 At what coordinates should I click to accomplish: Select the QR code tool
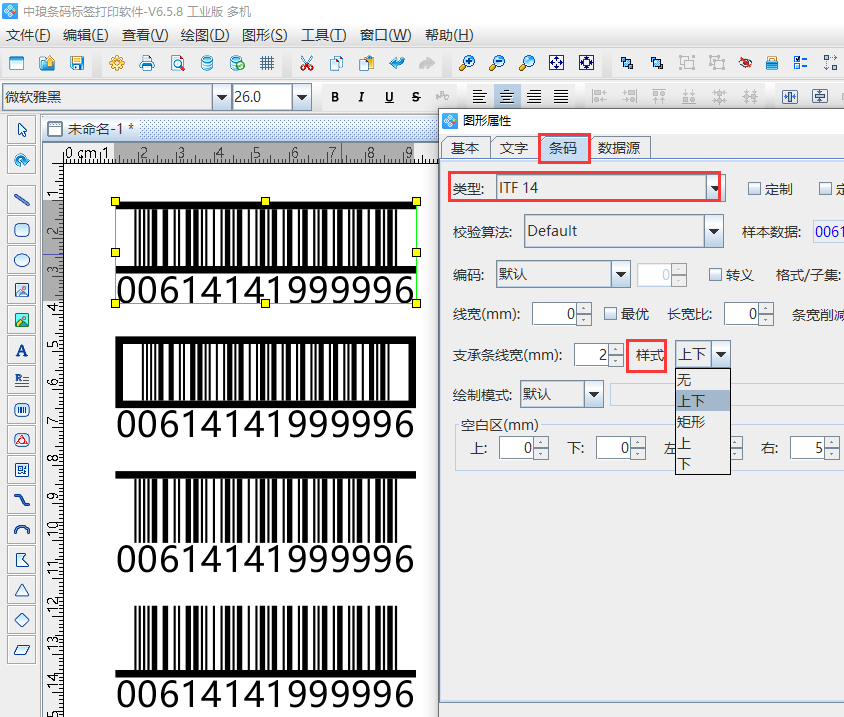[22, 470]
